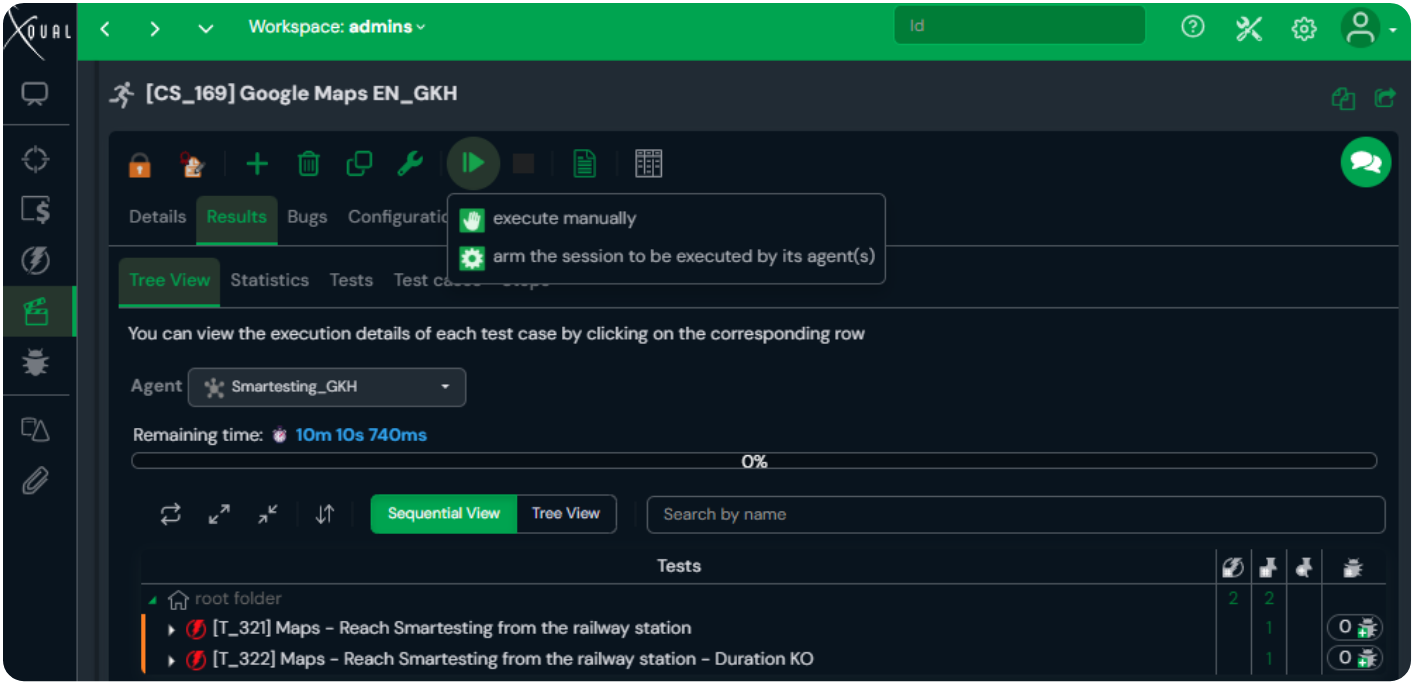
Task: Switch to Sequential View
Action: coord(443,514)
